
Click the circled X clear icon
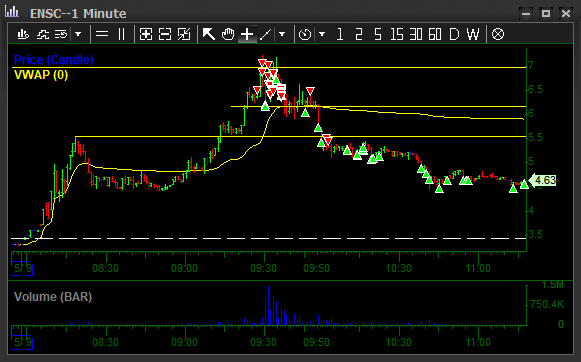[498, 34]
